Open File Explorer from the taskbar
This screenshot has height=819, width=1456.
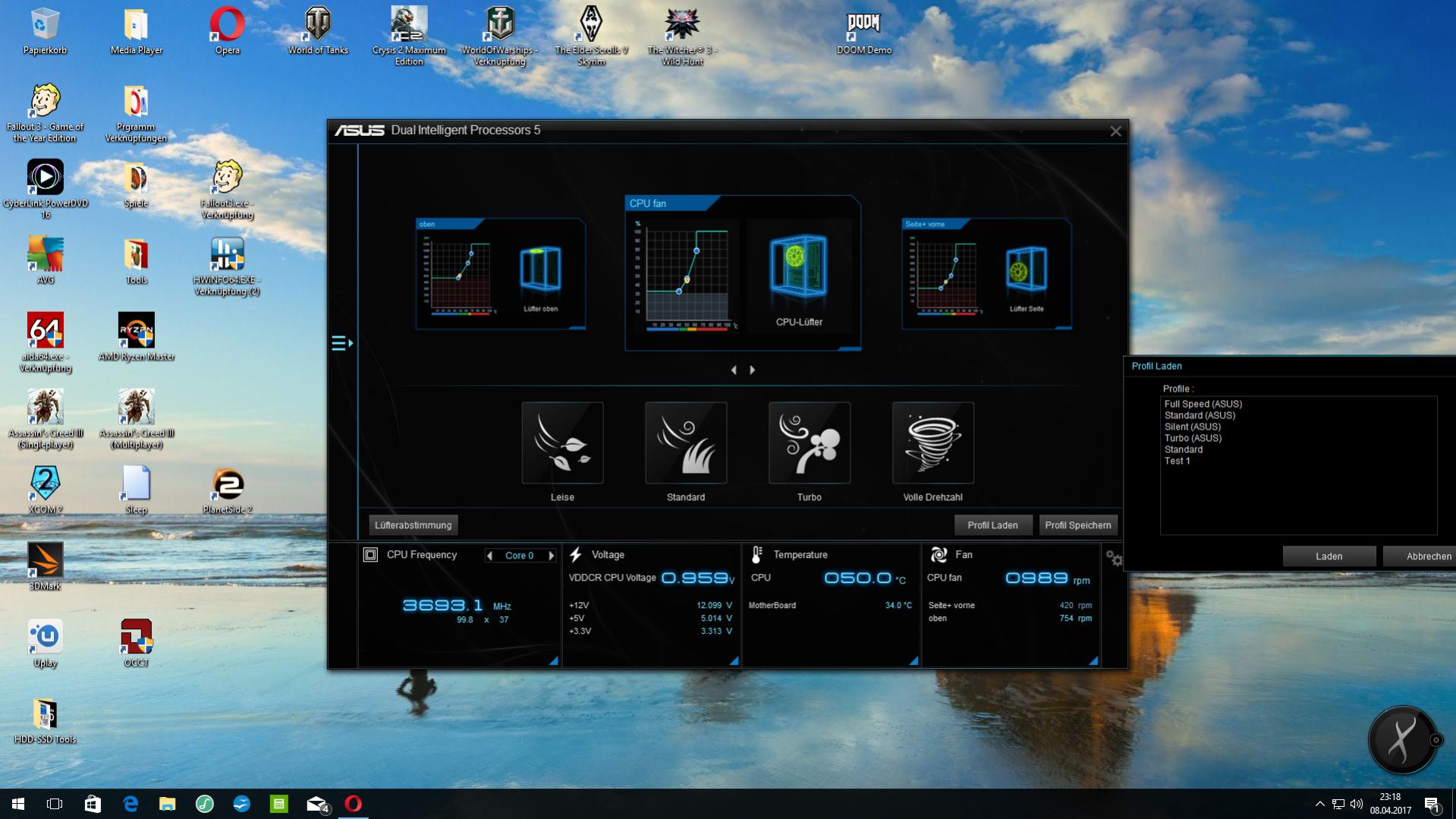[167, 804]
